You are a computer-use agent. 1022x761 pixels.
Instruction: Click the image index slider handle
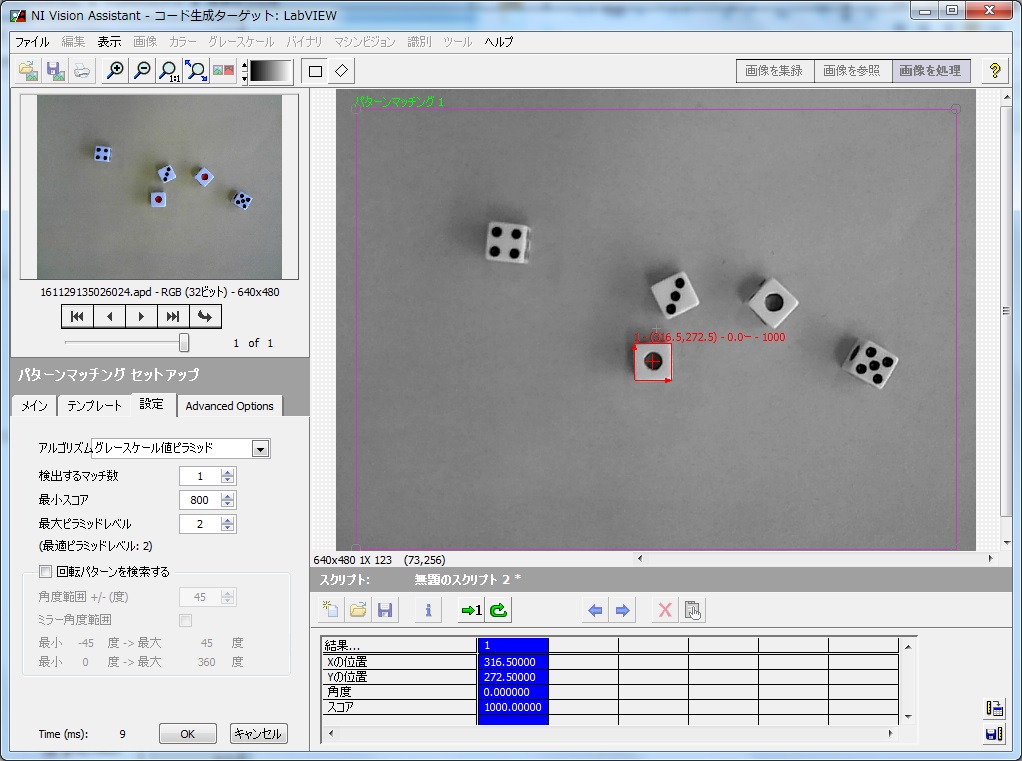coord(184,342)
